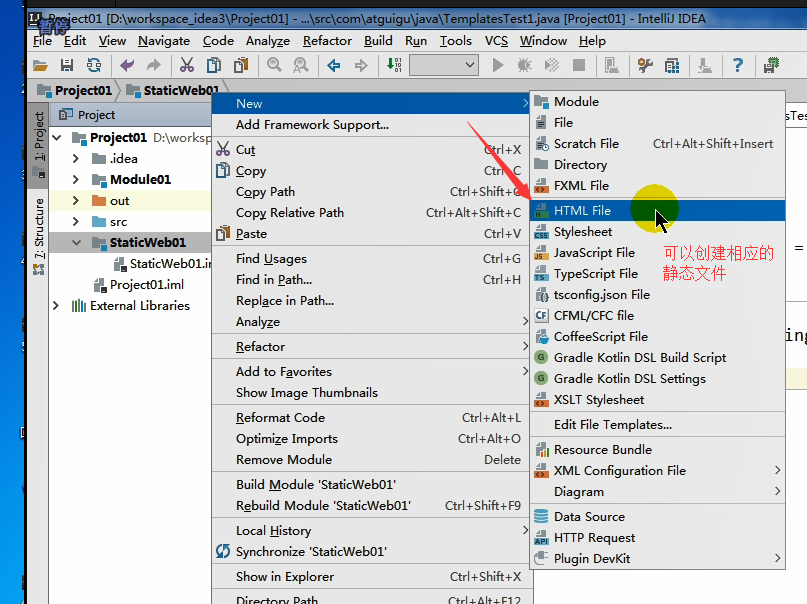
Task: Choose Directory from New submenu
Action: 657,165
